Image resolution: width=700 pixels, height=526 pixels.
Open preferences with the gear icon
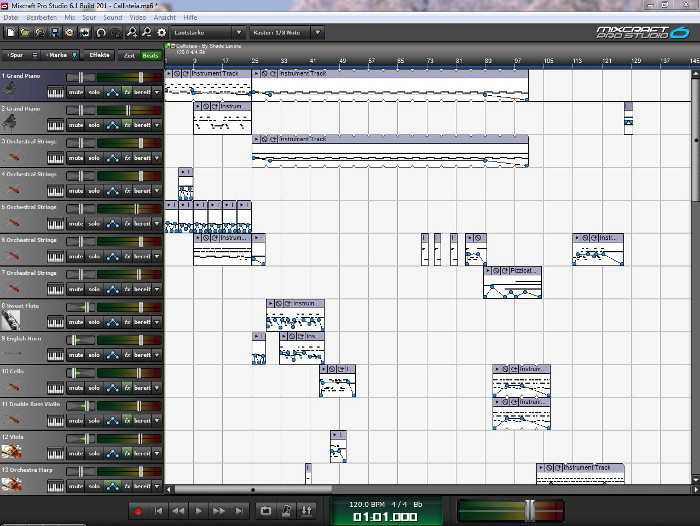coord(162,33)
